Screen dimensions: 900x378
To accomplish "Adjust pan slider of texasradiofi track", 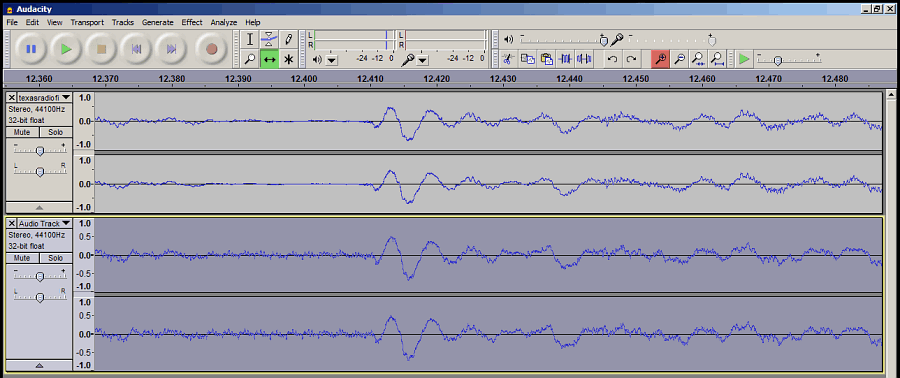I will (x=40, y=171).
